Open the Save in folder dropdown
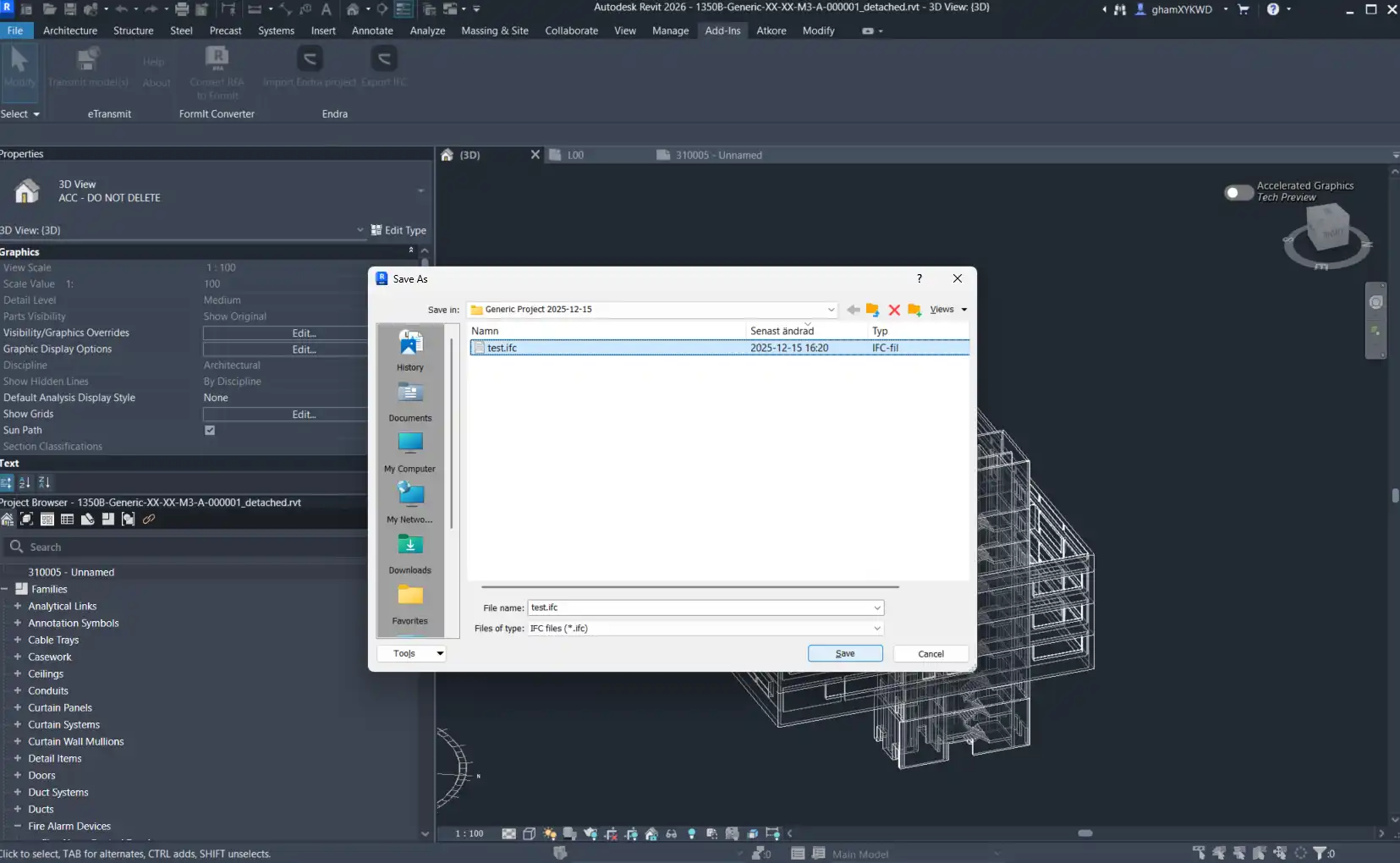This screenshot has width=1400, height=863. point(831,310)
